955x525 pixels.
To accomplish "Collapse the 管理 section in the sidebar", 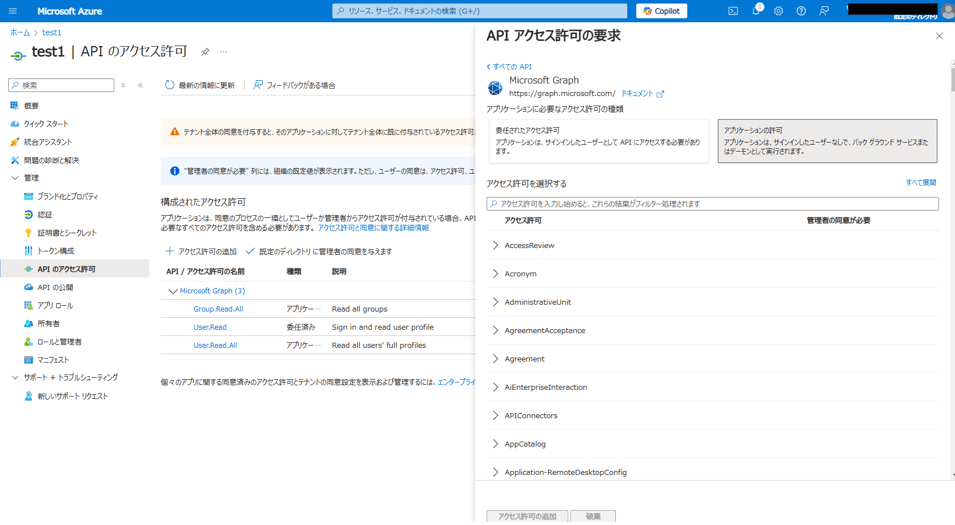I will pos(15,178).
